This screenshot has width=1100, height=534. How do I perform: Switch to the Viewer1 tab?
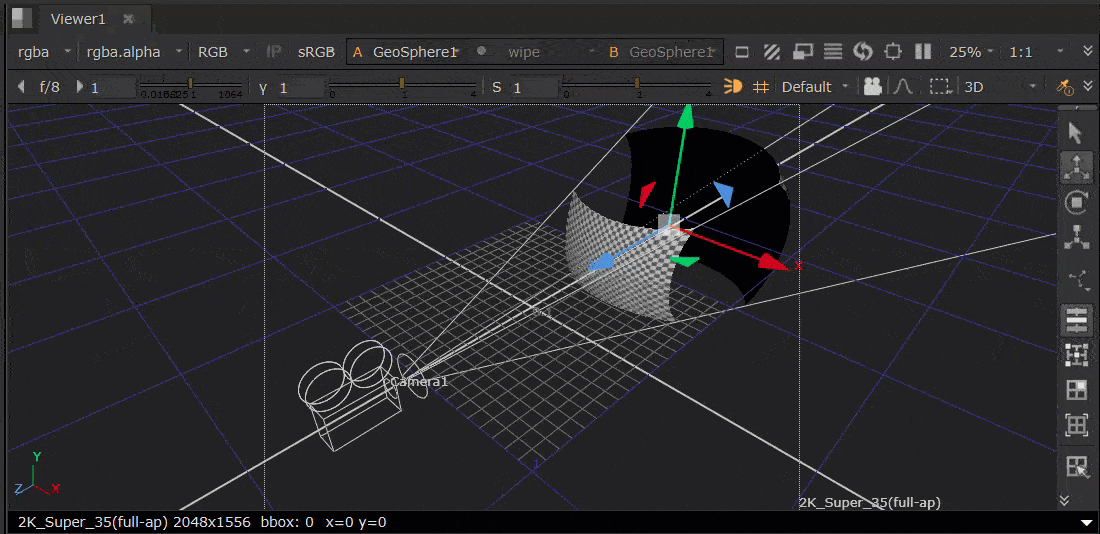[78, 19]
